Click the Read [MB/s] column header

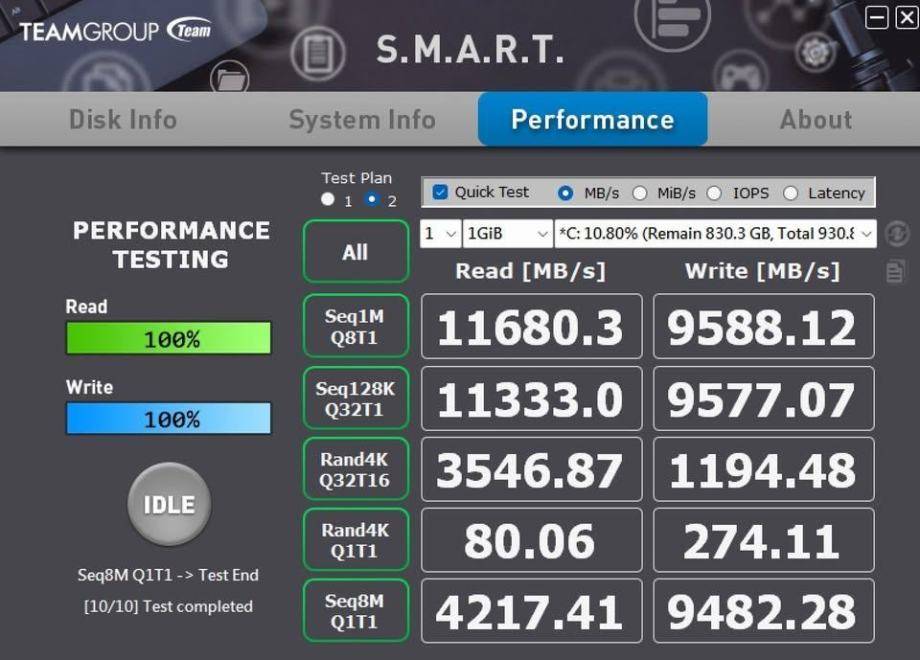(530, 271)
